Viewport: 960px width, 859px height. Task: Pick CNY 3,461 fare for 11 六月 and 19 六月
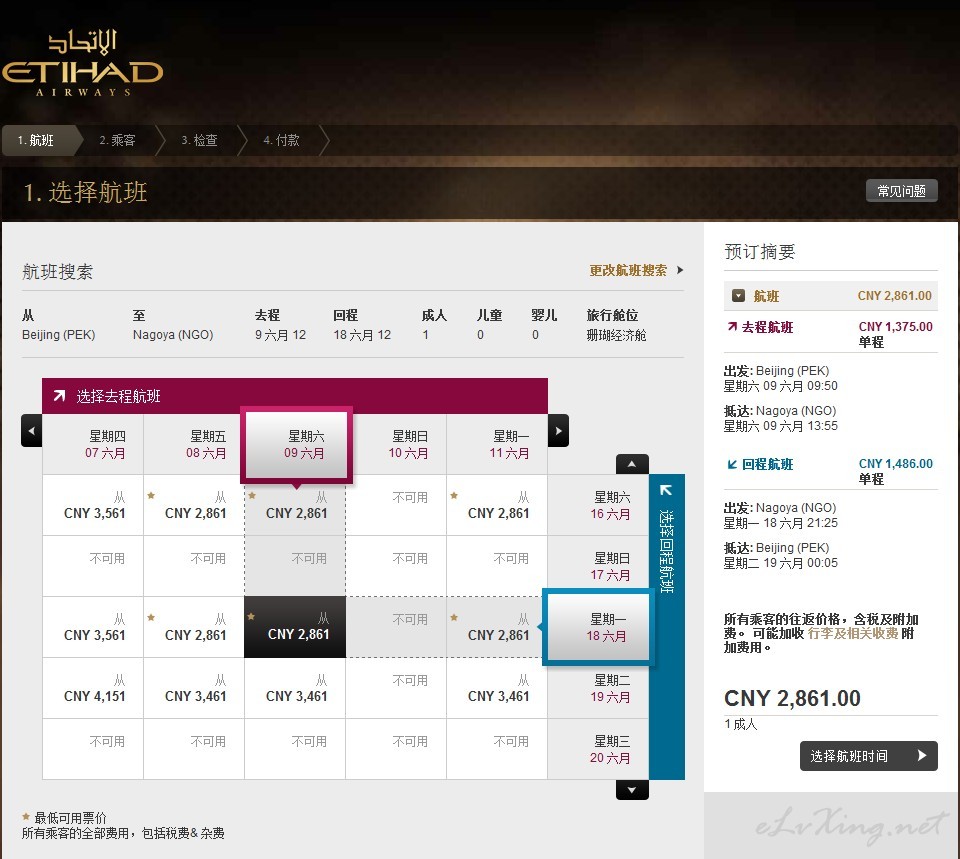tap(497, 688)
